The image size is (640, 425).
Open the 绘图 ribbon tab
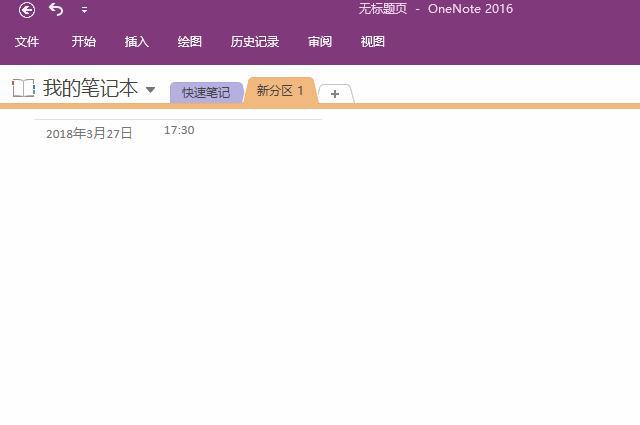coord(190,41)
